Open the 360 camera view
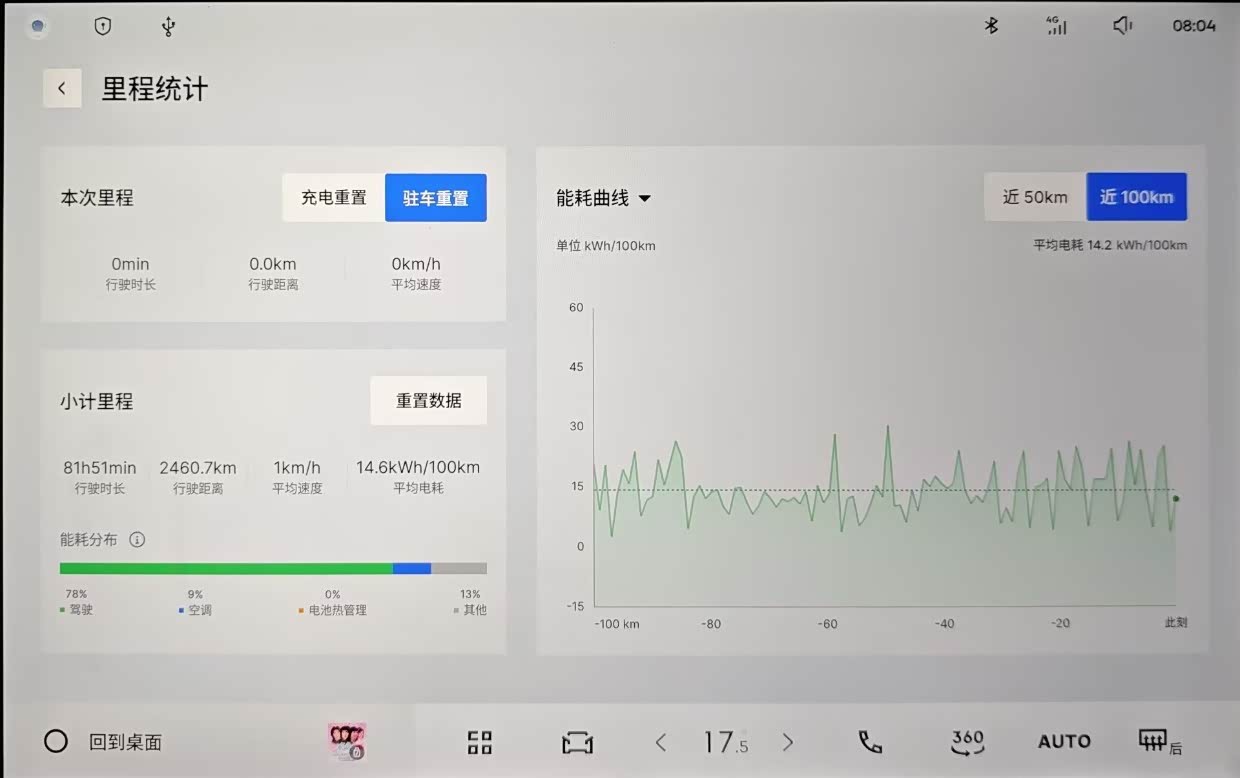The height and width of the screenshot is (778, 1240). coord(967,742)
